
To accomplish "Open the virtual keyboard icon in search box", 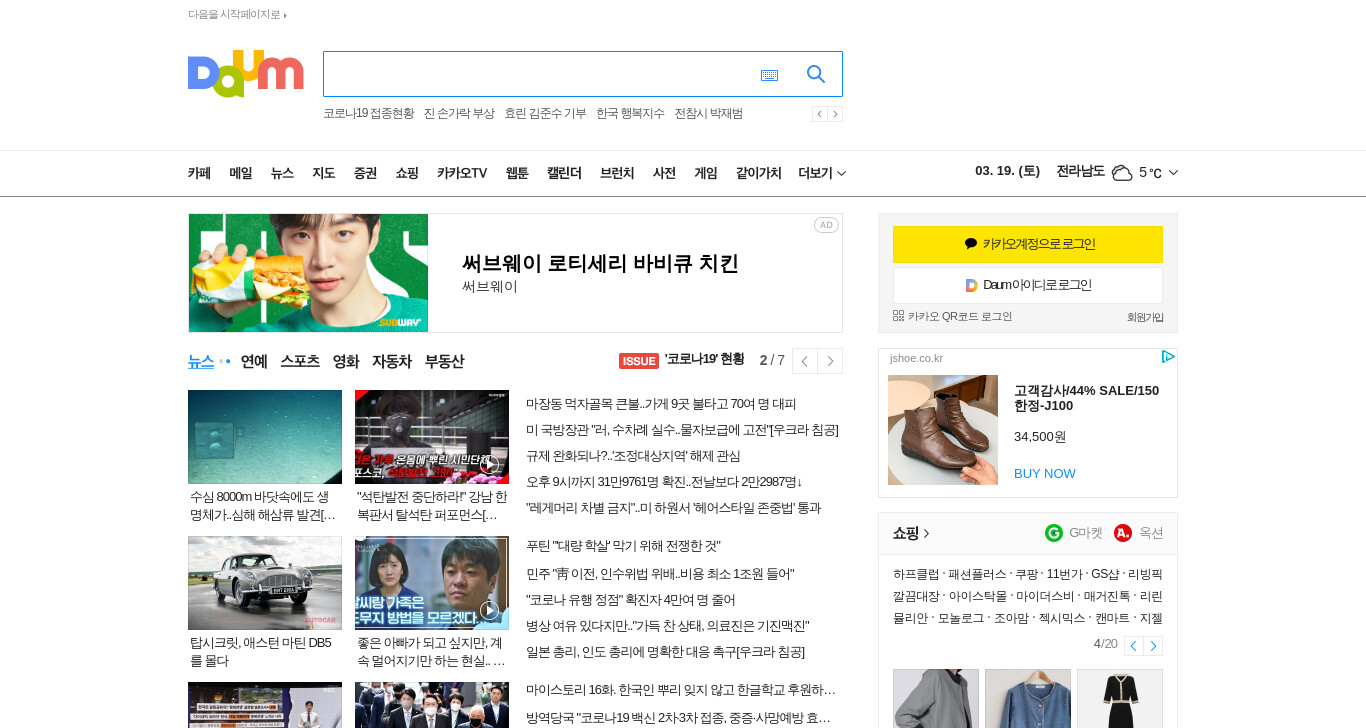I will coord(769,75).
